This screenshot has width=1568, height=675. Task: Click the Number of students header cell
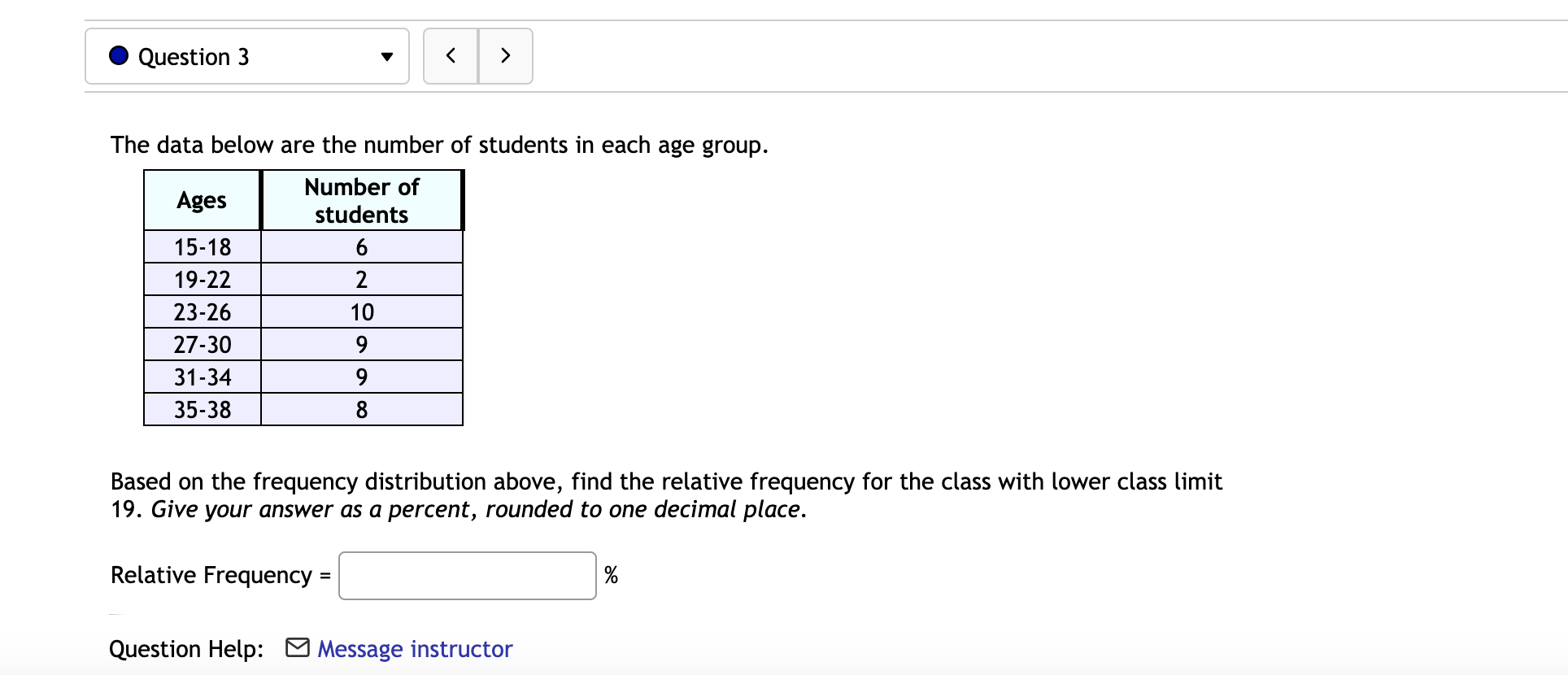(361, 200)
